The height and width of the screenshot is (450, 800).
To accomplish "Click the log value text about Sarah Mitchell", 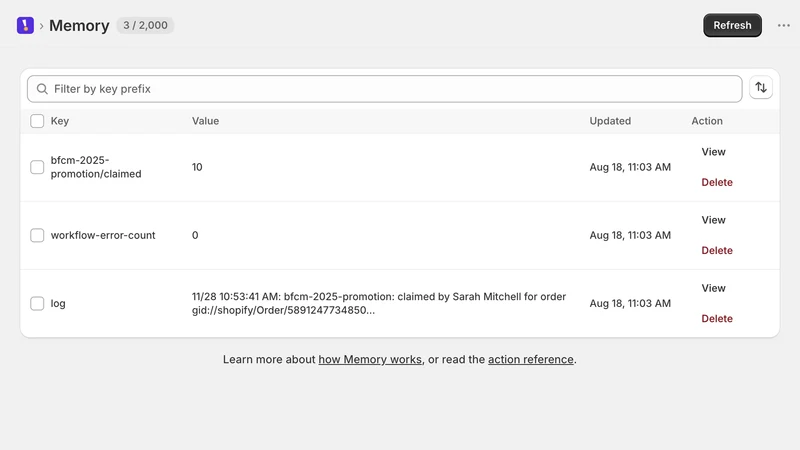I will click(379, 303).
